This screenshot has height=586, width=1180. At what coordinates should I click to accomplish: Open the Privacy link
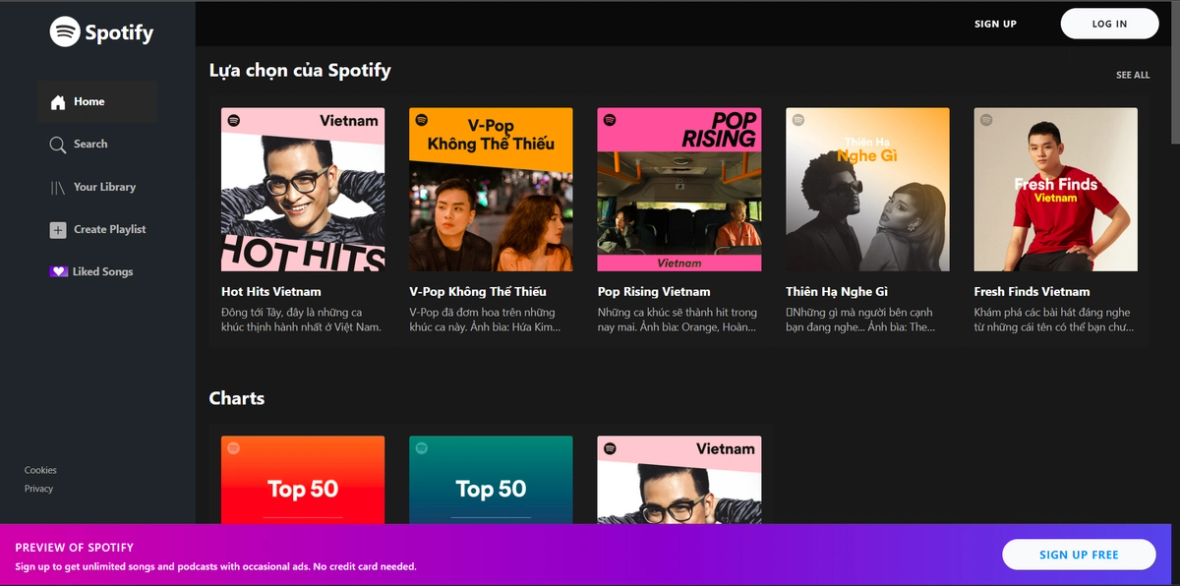pyautogui.click(x=38, y=488)
